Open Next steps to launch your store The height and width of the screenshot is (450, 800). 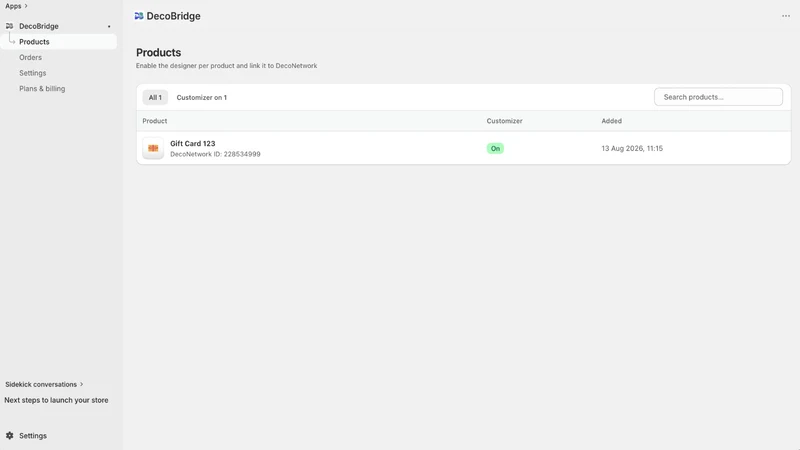pos(56,400)
